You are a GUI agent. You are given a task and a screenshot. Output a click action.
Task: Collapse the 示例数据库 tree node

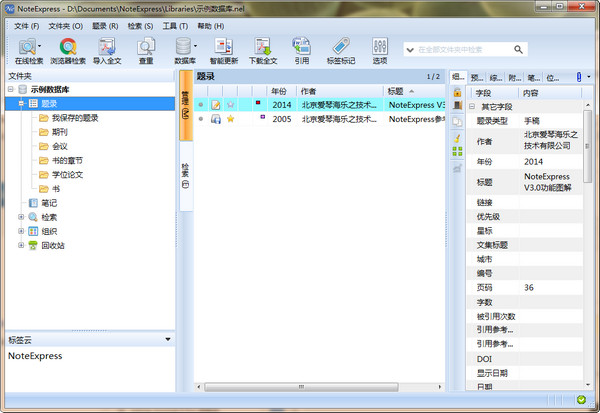[11, 90]
